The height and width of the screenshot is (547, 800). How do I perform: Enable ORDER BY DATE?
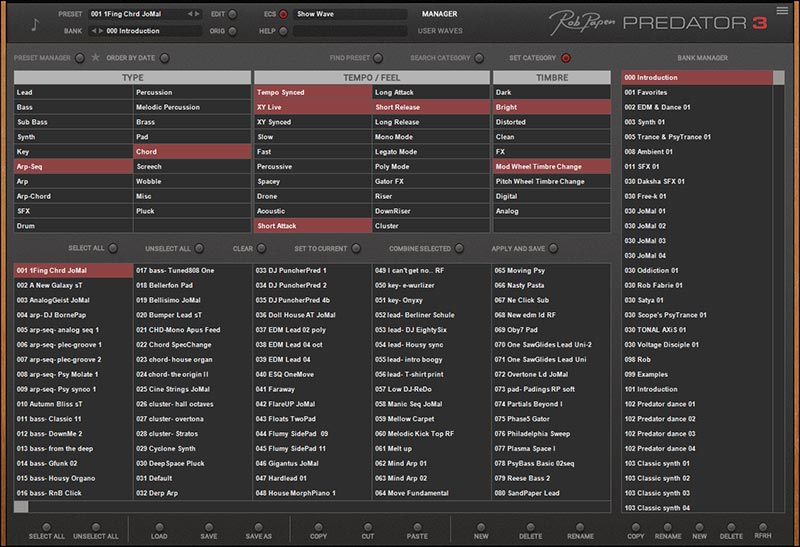coord(164,58)
